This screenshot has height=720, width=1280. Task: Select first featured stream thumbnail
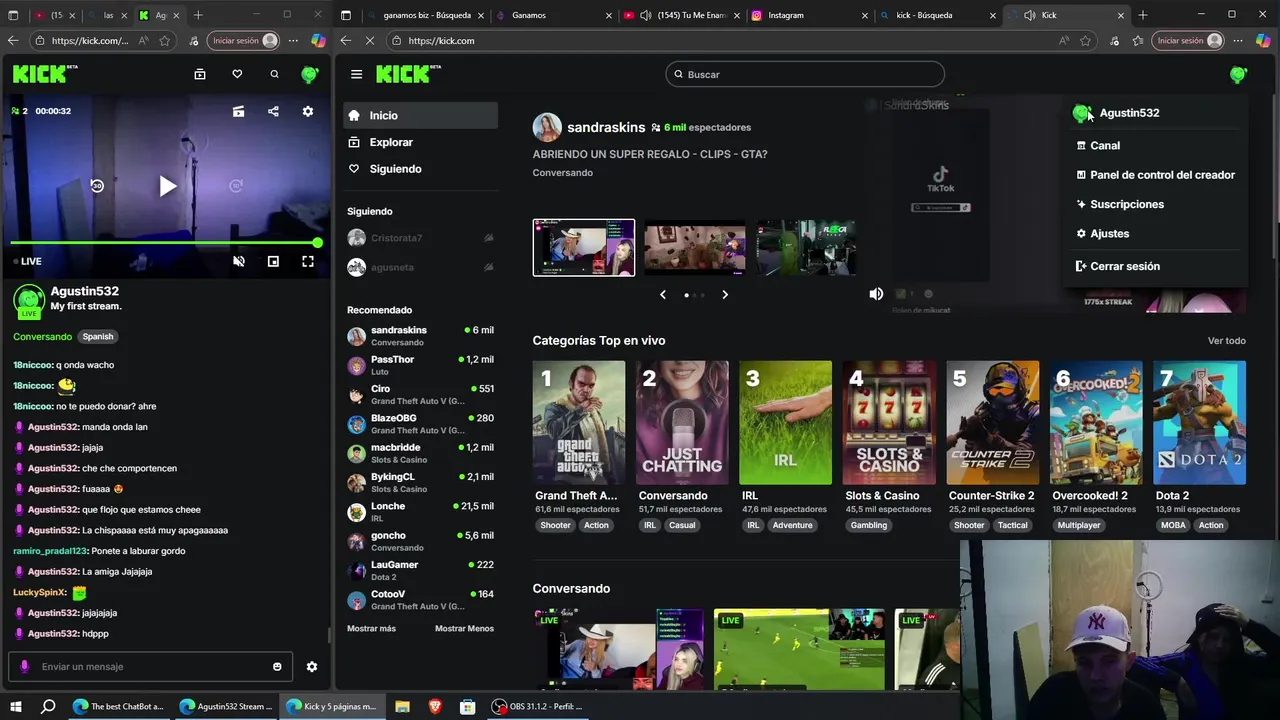[x=584, y=247]
